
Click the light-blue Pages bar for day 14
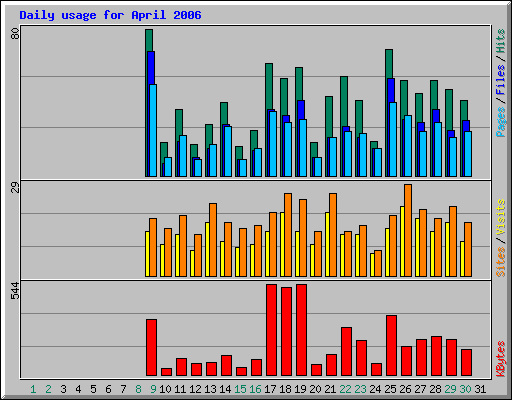[x=228, y=151]
